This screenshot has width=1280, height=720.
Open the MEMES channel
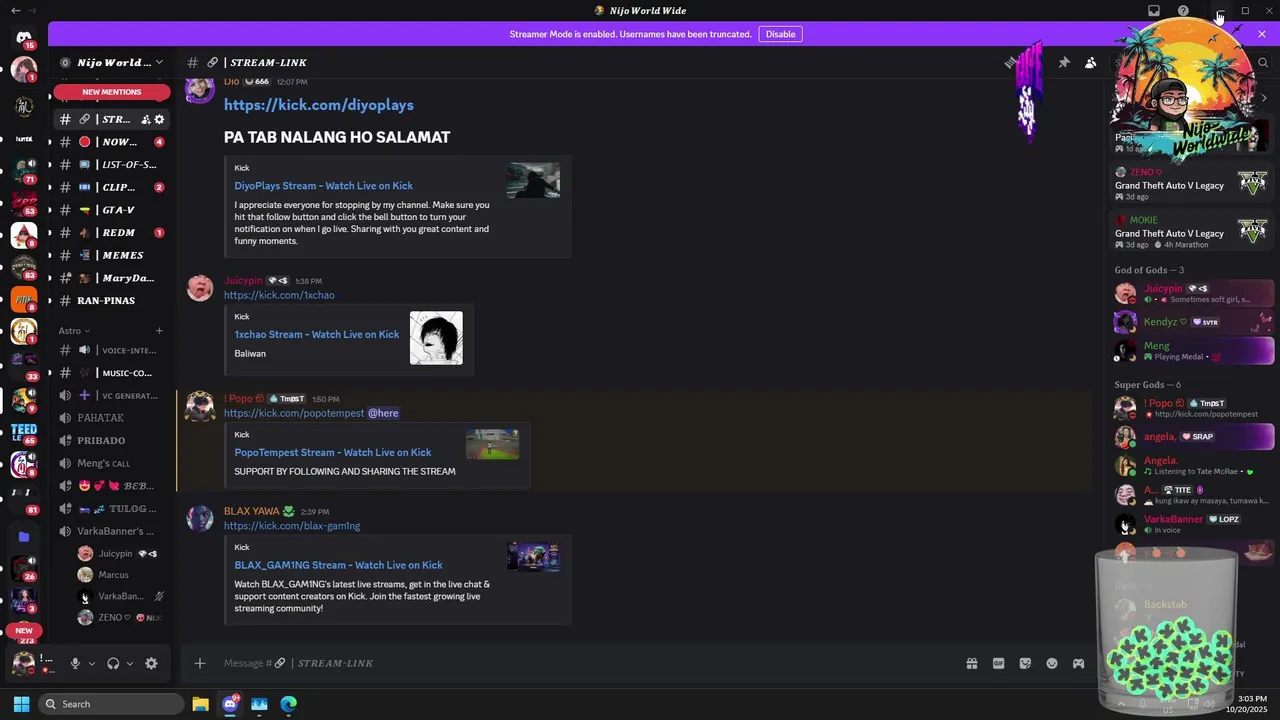click(x=112, y=255)
